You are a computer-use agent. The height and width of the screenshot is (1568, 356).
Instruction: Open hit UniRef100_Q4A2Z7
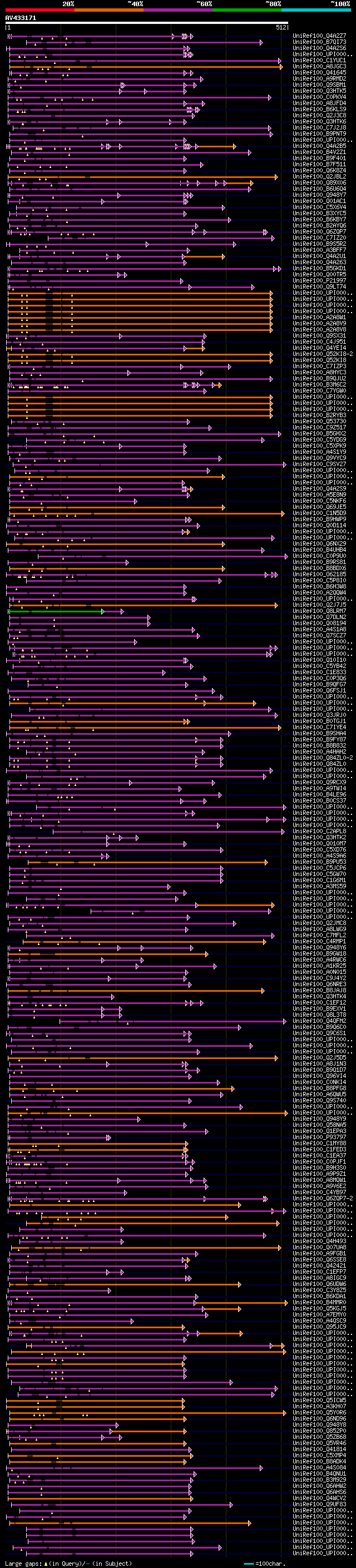coord(319,36)
